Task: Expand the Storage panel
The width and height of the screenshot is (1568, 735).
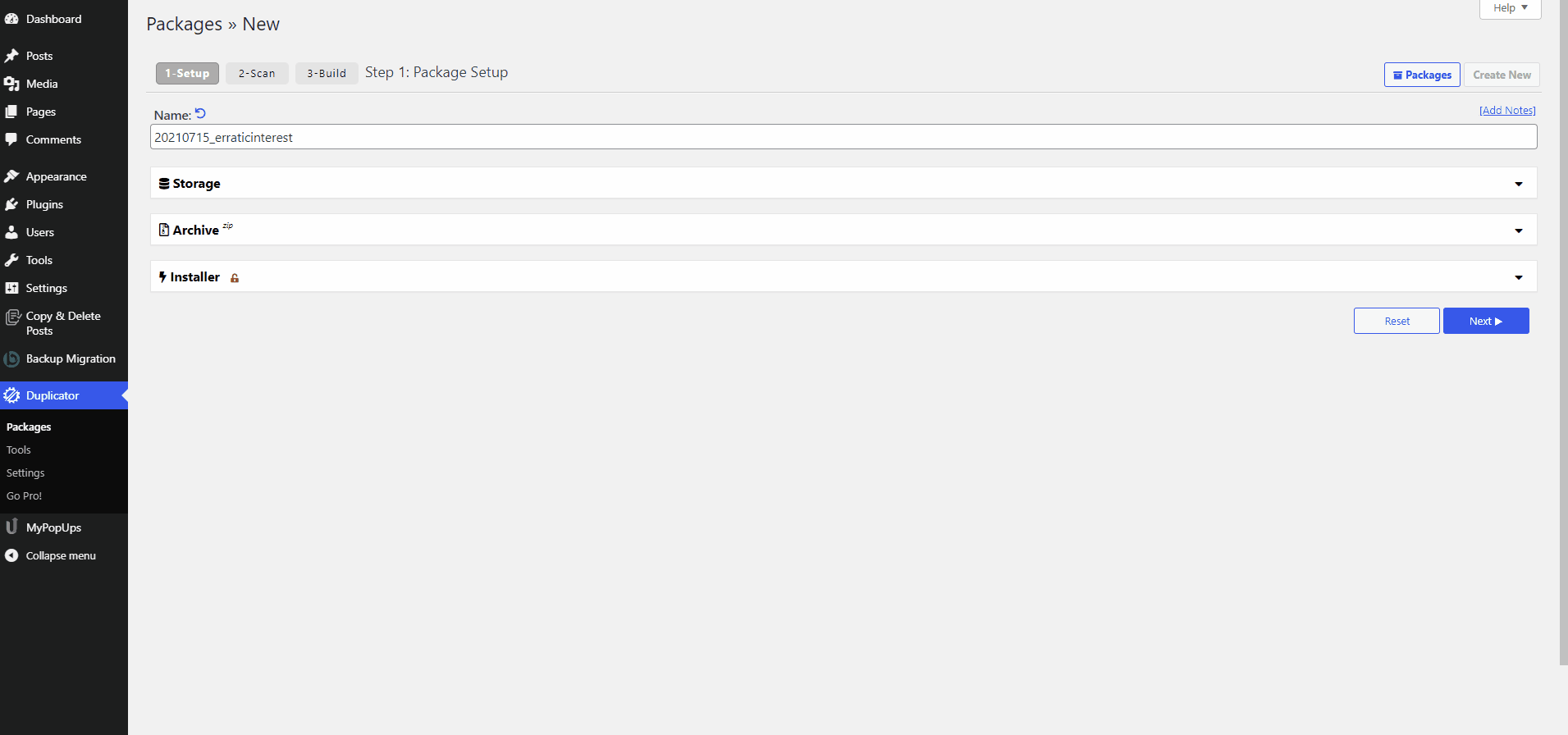Action: [1518, 184]
